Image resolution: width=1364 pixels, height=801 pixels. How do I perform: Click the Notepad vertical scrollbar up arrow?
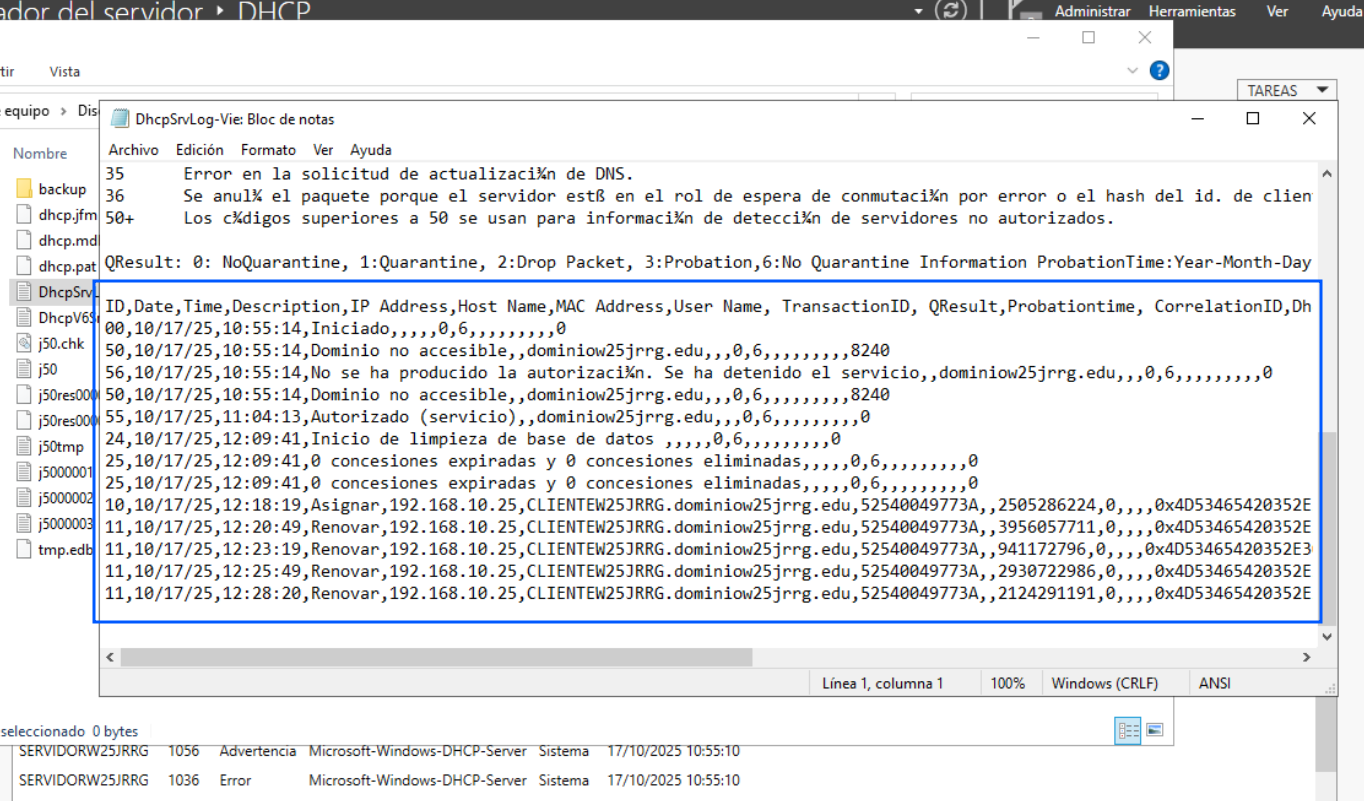(x=1328, y=173)
